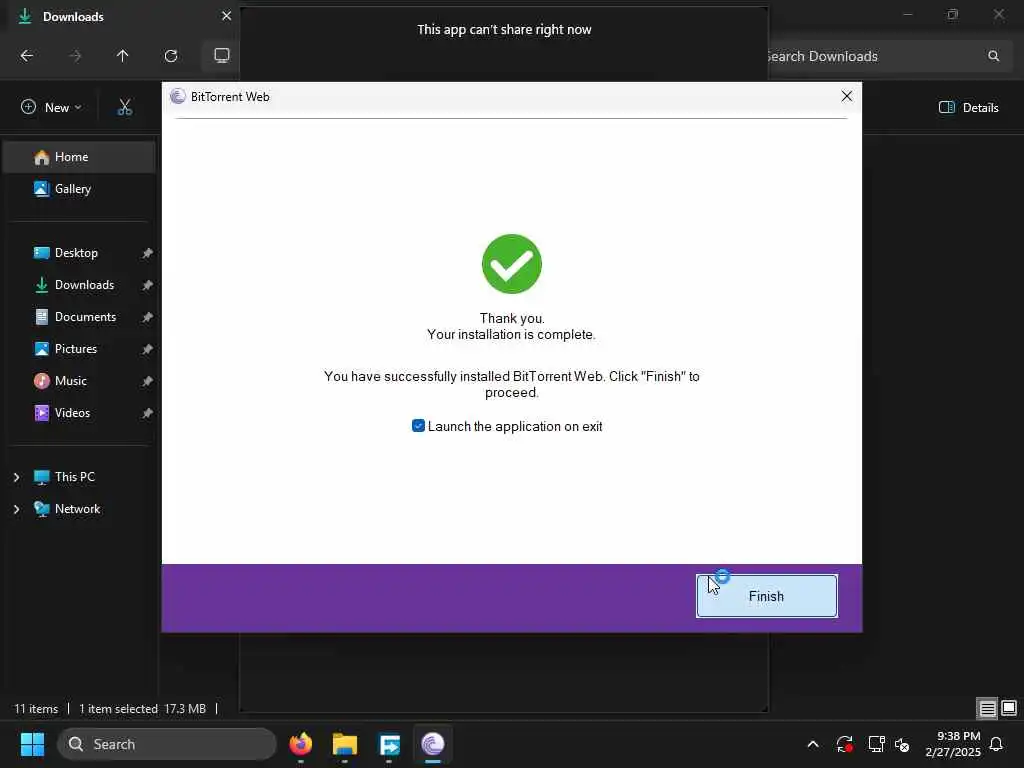This screenshot has height=768, width=1024.
Task: Click the This PC monitor icon in address bar
Action: 222,56
